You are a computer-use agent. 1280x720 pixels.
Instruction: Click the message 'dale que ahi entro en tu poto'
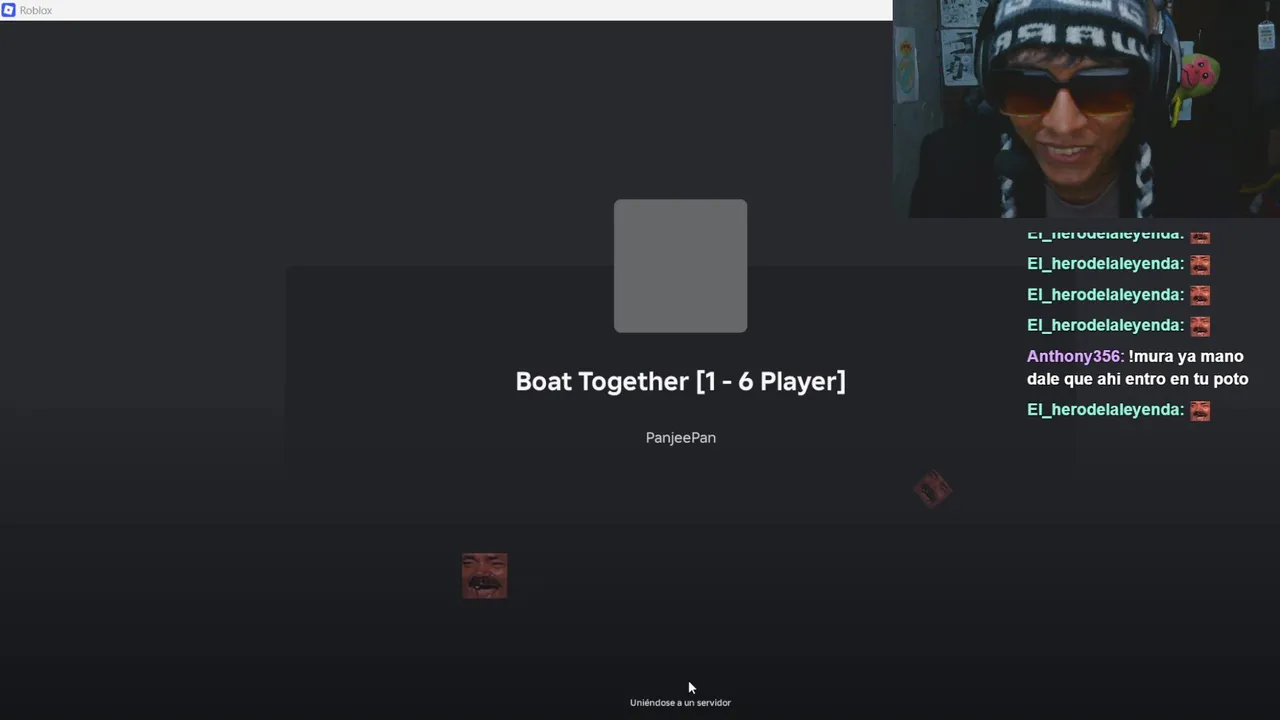[1137, 379]
